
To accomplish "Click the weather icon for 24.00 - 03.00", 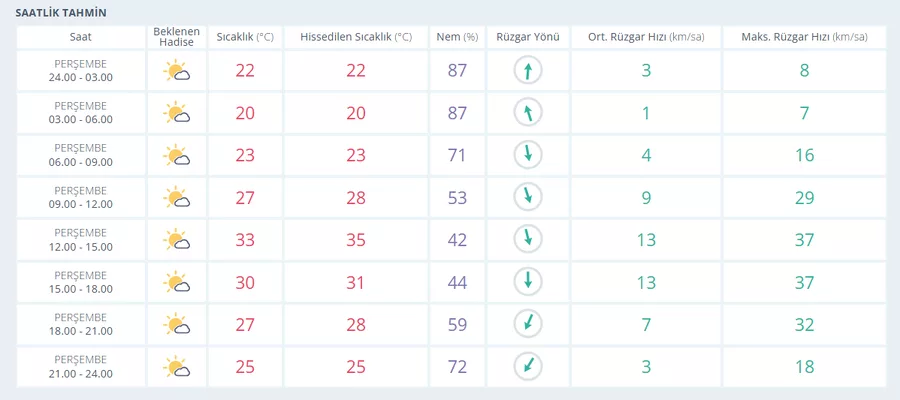I will pyautogui.click(x=177, y=71).
